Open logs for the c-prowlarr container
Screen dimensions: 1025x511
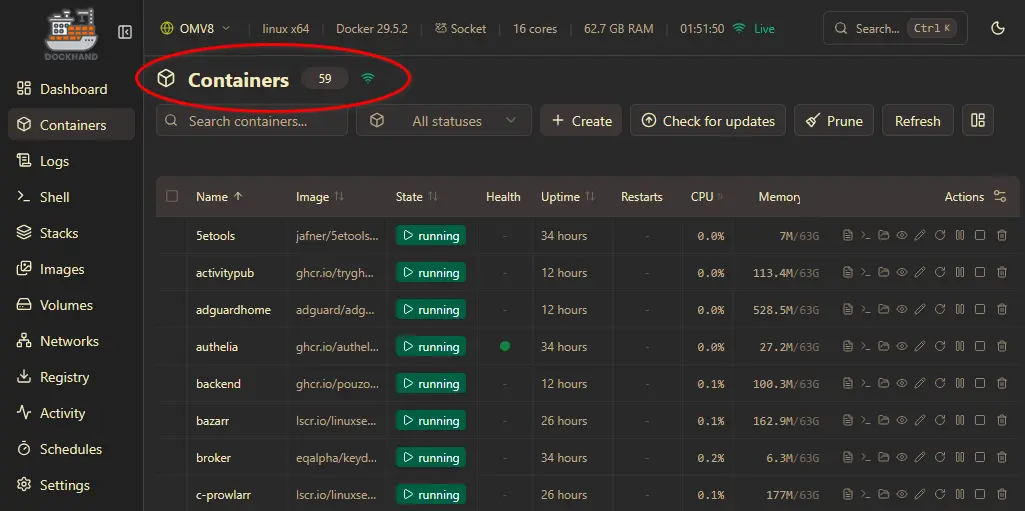coord(848,495)
